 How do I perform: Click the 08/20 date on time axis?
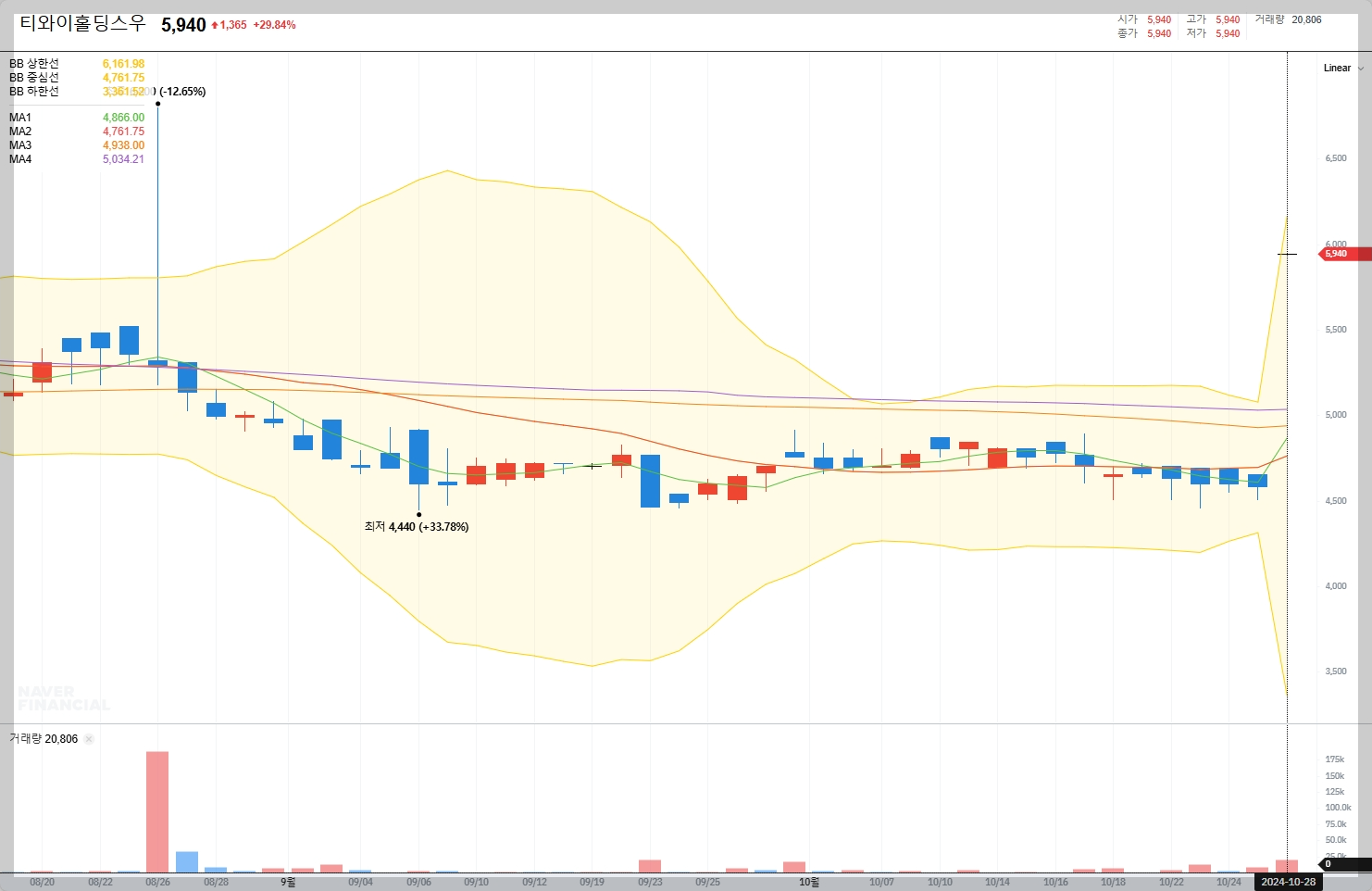pos(42,882)
